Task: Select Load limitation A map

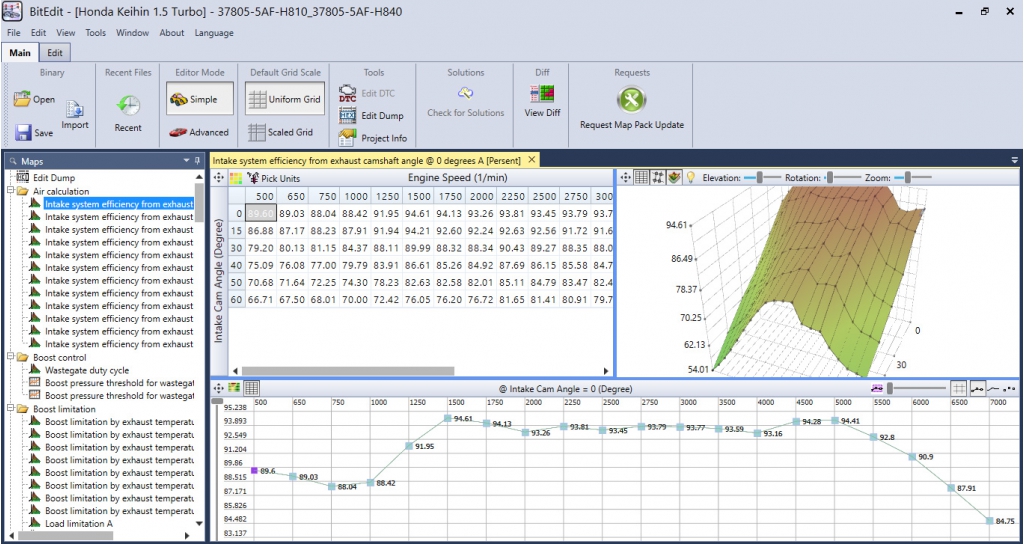Action: coord(79,523)
